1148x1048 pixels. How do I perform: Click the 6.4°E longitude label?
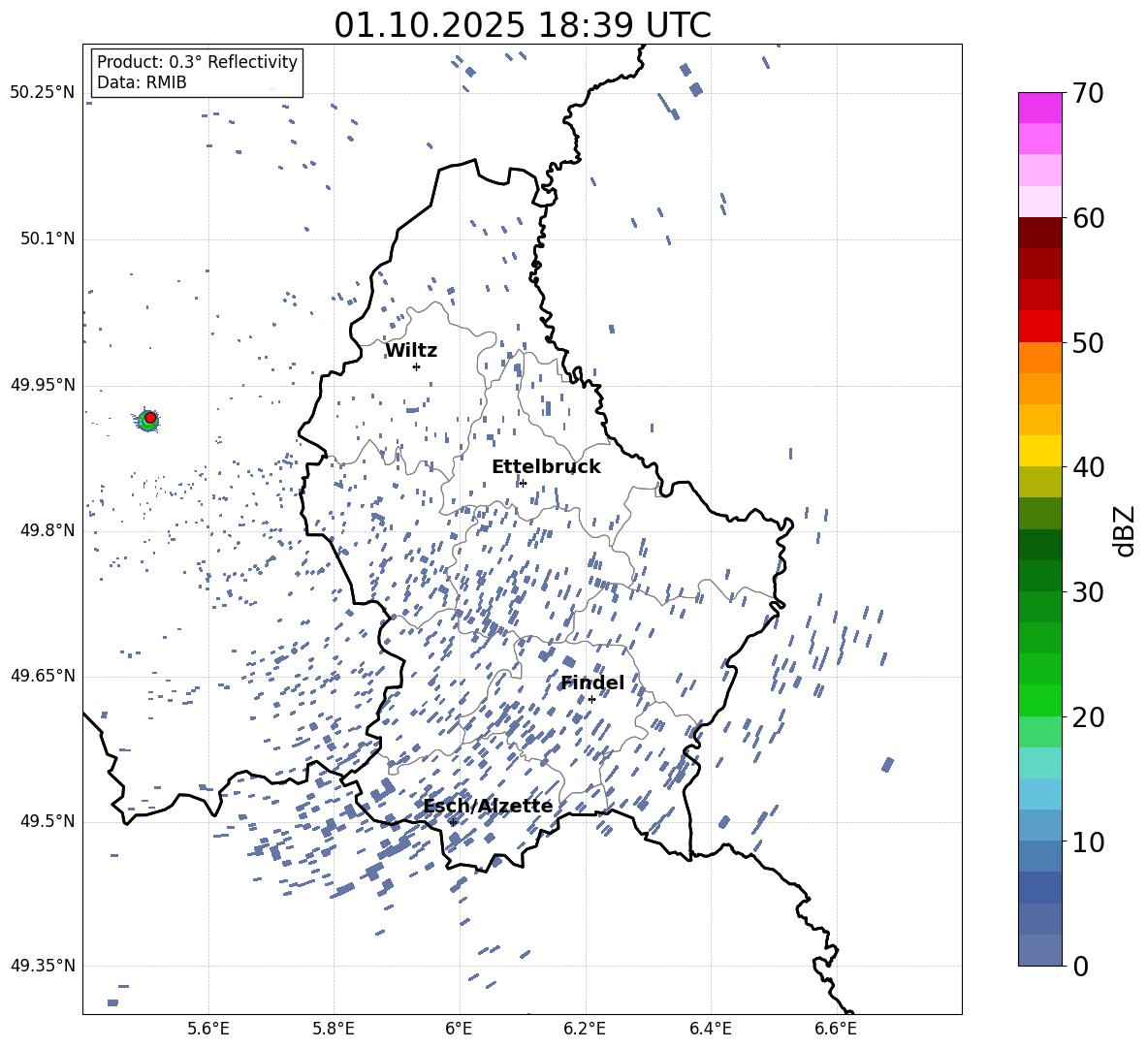click(x=710, y=1029)
